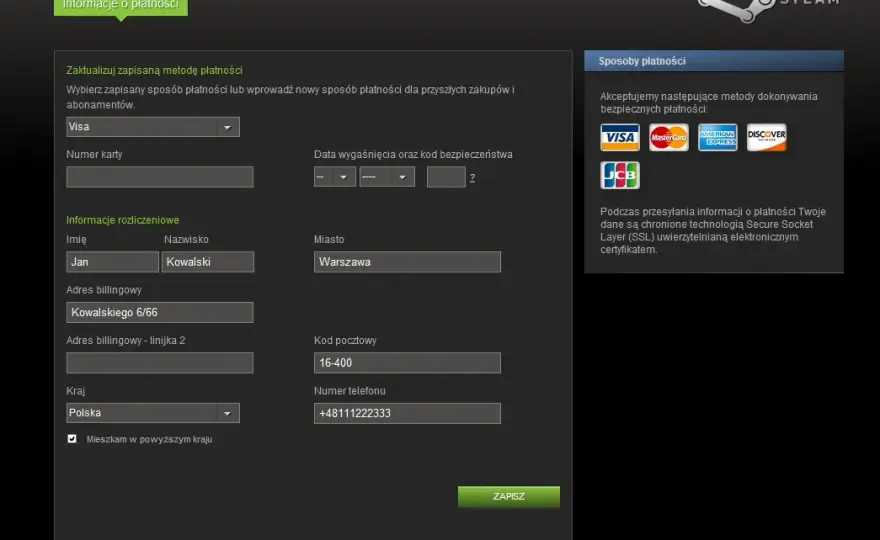Click the American Express logo icon
Image resolution: width=880 pixels, height=540 pixels.
tap(717, 138)
